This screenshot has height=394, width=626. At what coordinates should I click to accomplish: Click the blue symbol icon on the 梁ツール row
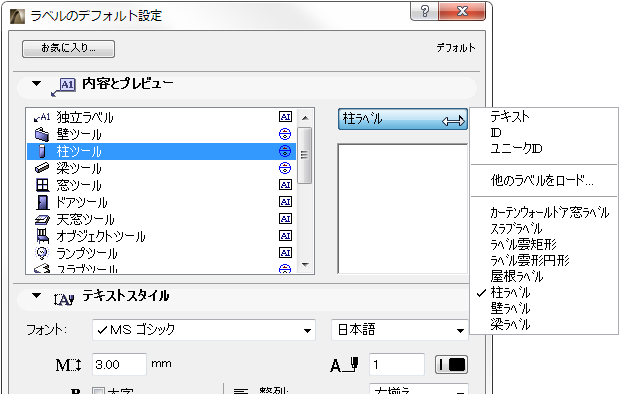(x=285, y=168)
